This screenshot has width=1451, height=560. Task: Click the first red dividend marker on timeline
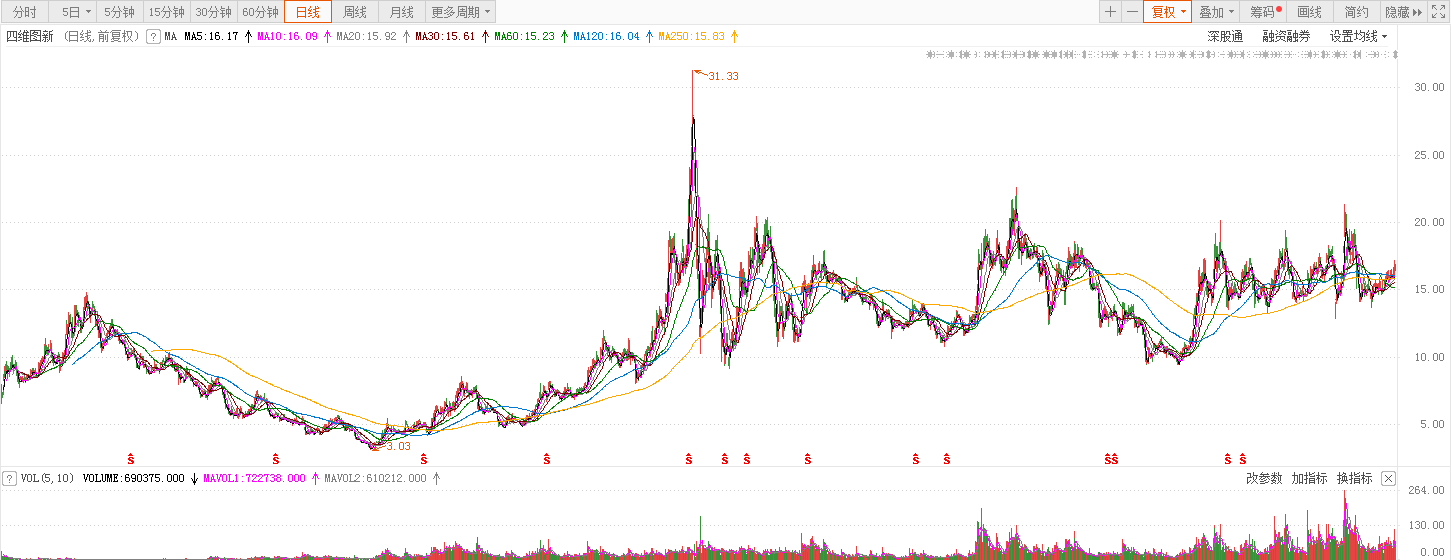coord(130,459)
